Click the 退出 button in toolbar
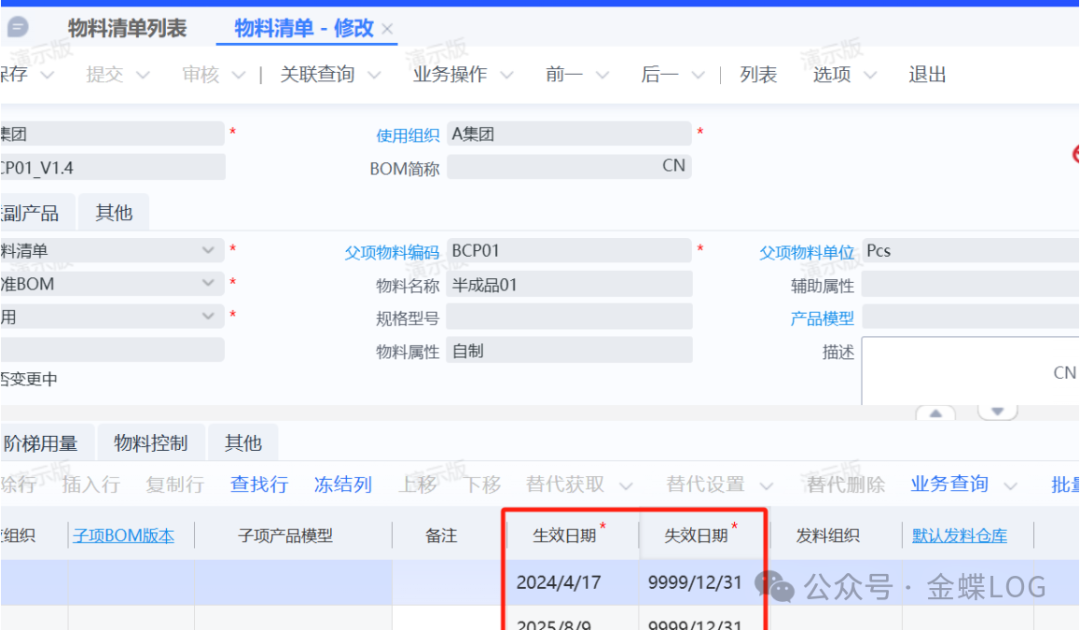 927,74
